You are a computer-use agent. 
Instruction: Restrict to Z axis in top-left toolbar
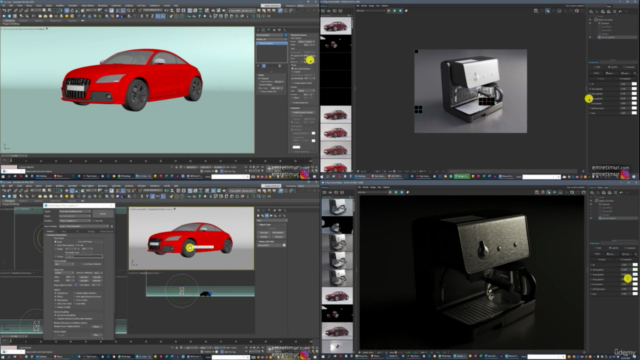(152, 16)
